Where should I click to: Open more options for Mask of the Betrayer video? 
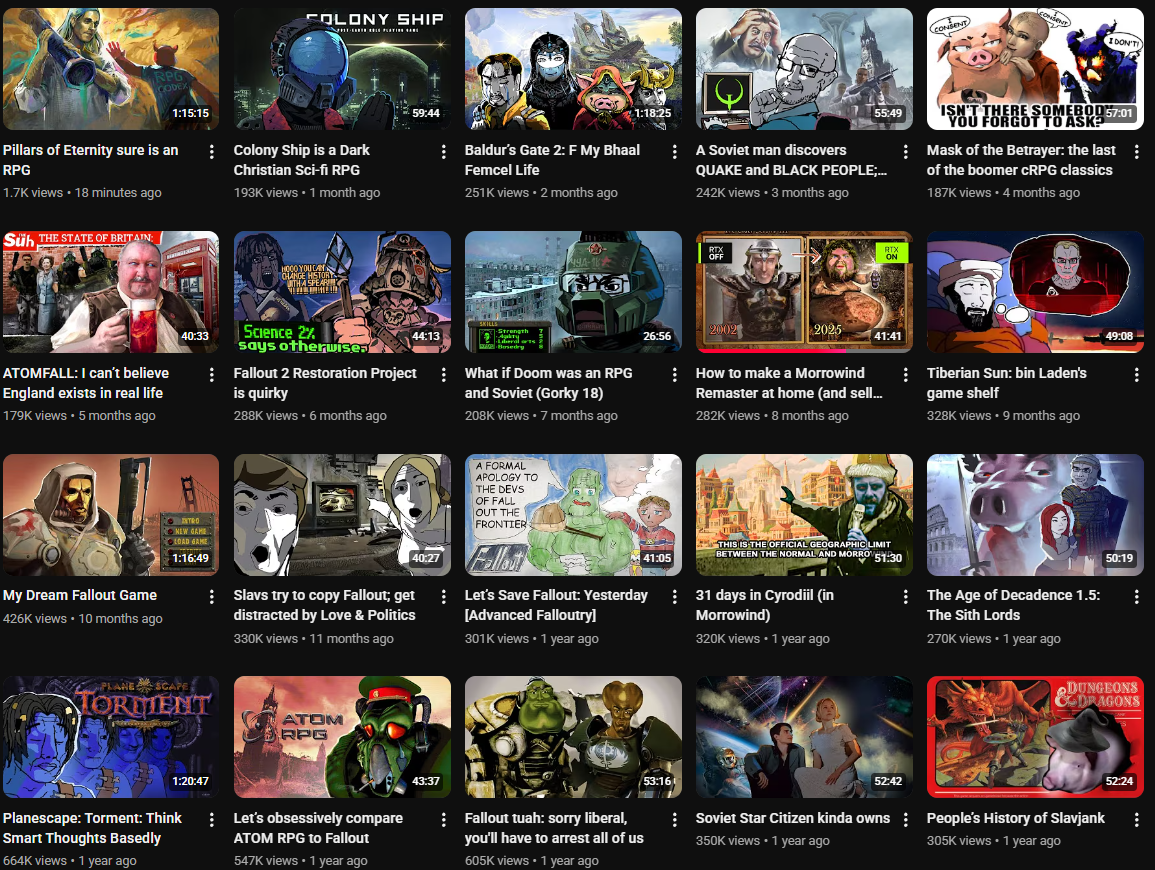click(1136, 151)
